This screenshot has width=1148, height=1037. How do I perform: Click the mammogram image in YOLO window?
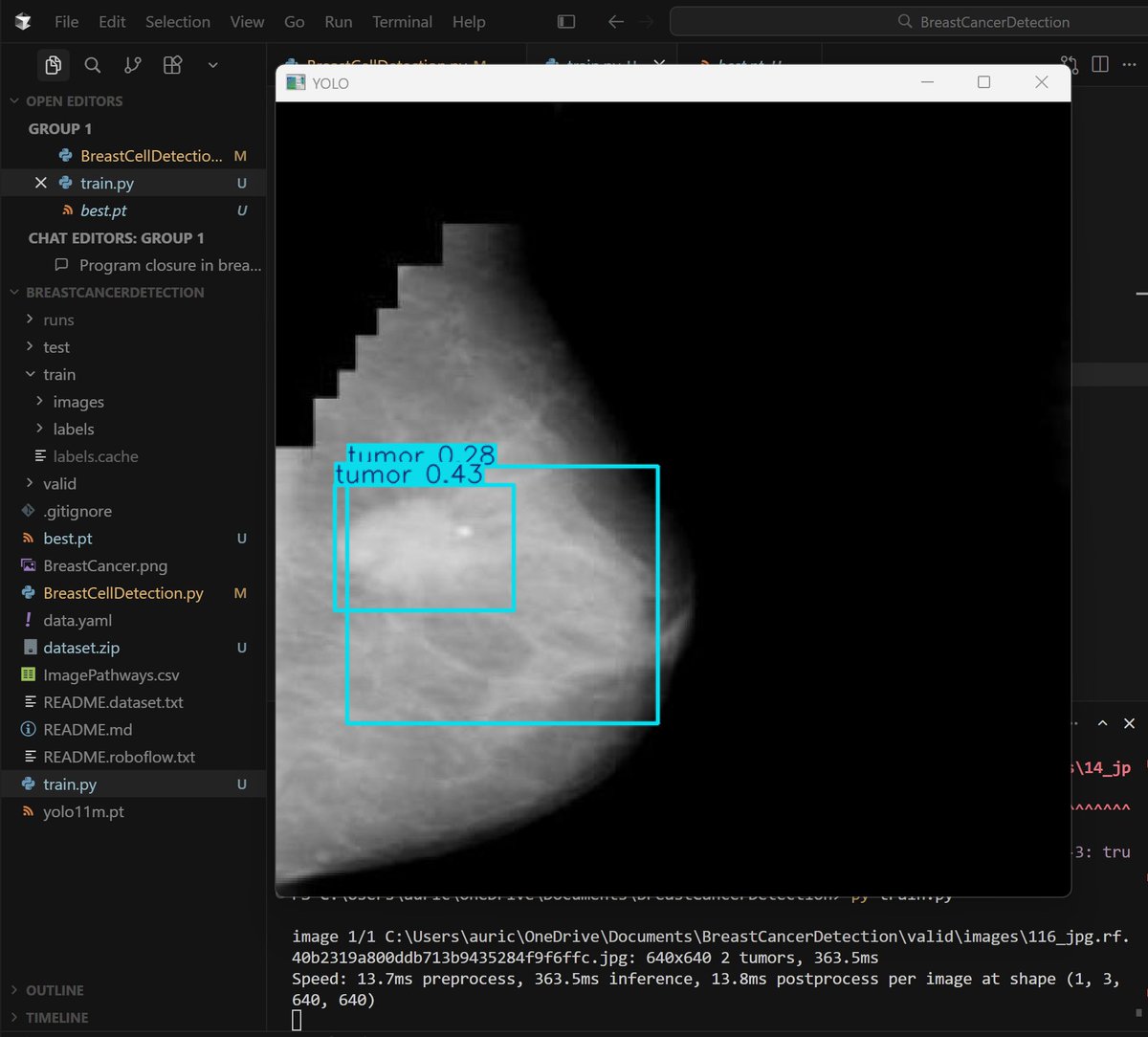click(673, 497)
